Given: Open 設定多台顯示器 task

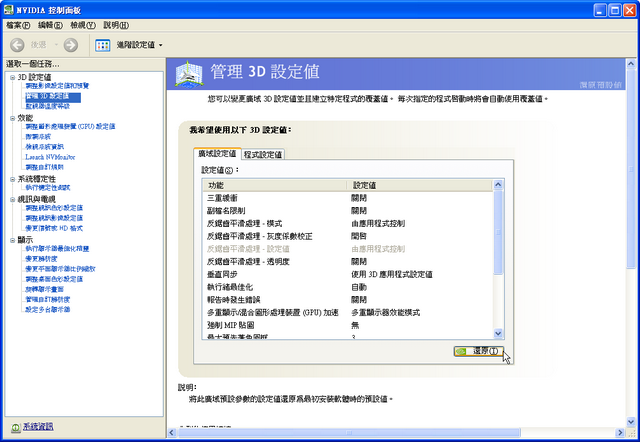Looking at the screenshot, I should pyautogui.click(x=48, y=310).
